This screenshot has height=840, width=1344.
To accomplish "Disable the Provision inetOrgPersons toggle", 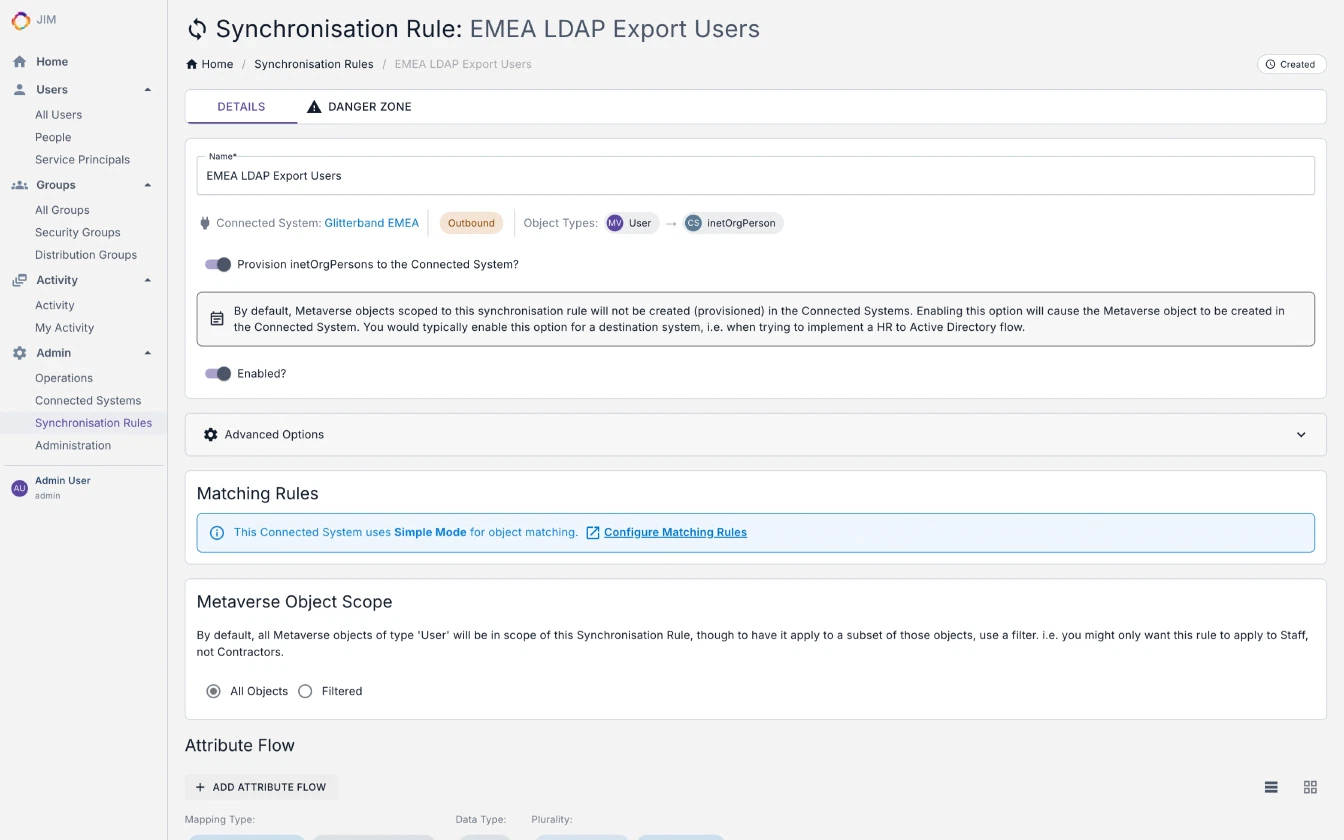I will 217,264.
